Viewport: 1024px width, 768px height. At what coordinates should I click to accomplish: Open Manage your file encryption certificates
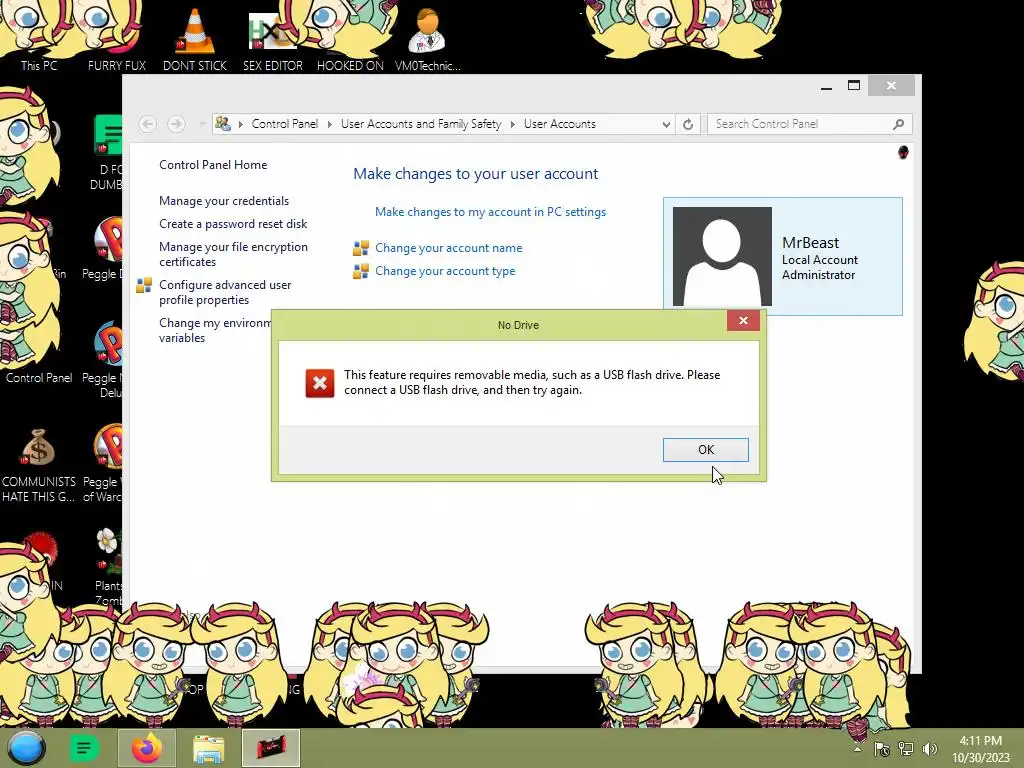233,254
